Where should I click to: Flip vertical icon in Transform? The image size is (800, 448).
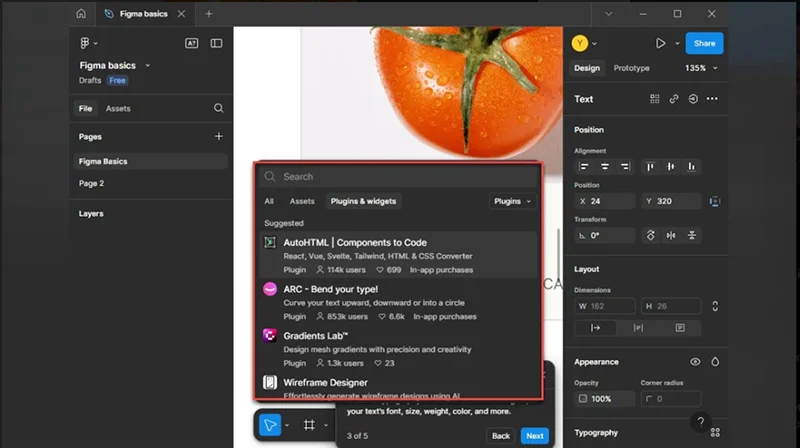(692, 235)
